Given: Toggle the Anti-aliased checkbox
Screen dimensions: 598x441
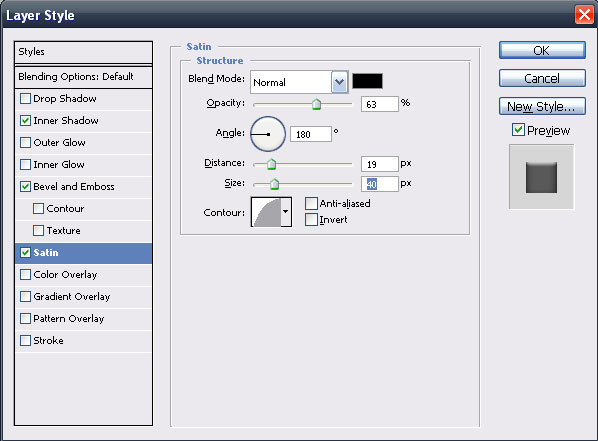Looking at the screenshot, I should point(311,203).
